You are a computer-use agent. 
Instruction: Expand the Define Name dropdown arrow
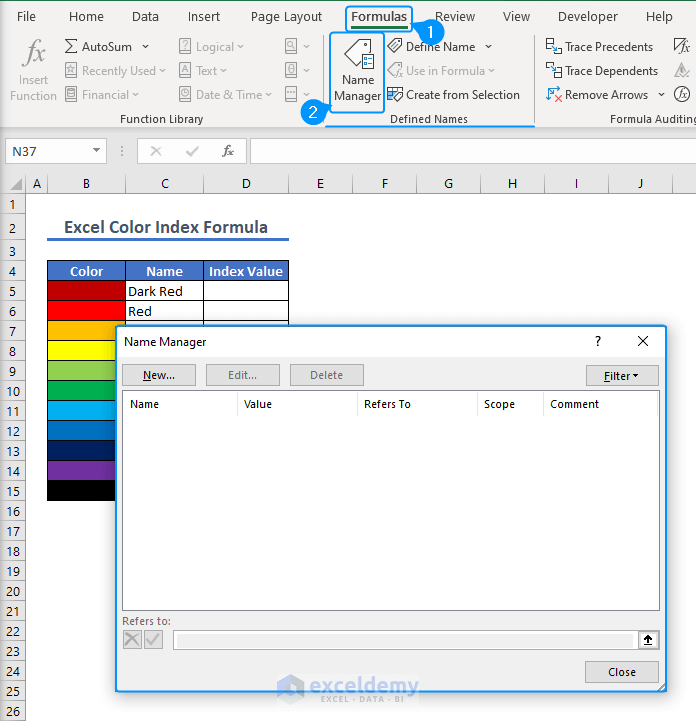click(x=488, y=46)
